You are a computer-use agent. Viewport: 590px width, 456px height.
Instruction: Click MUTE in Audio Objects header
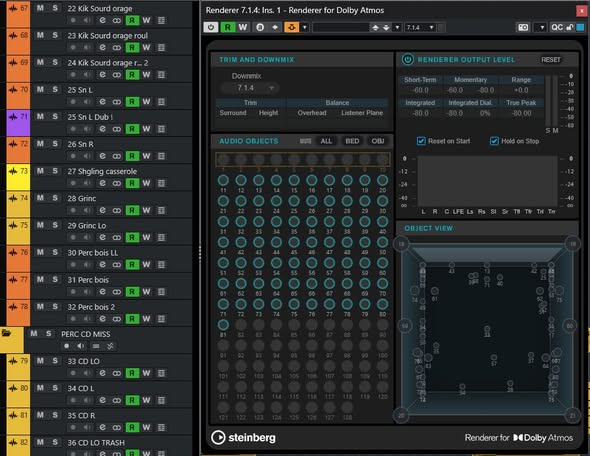(x=305, y=141)
